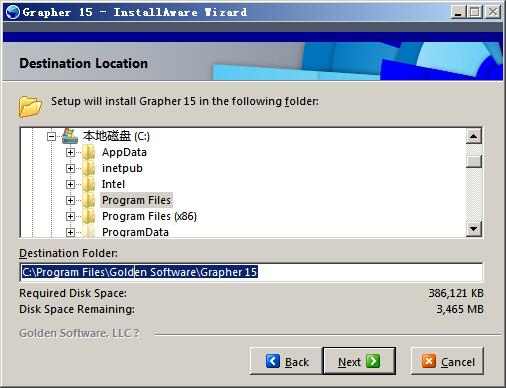Click the Program Files folder icon
The image size is (506, 388).
coord(89,200)
